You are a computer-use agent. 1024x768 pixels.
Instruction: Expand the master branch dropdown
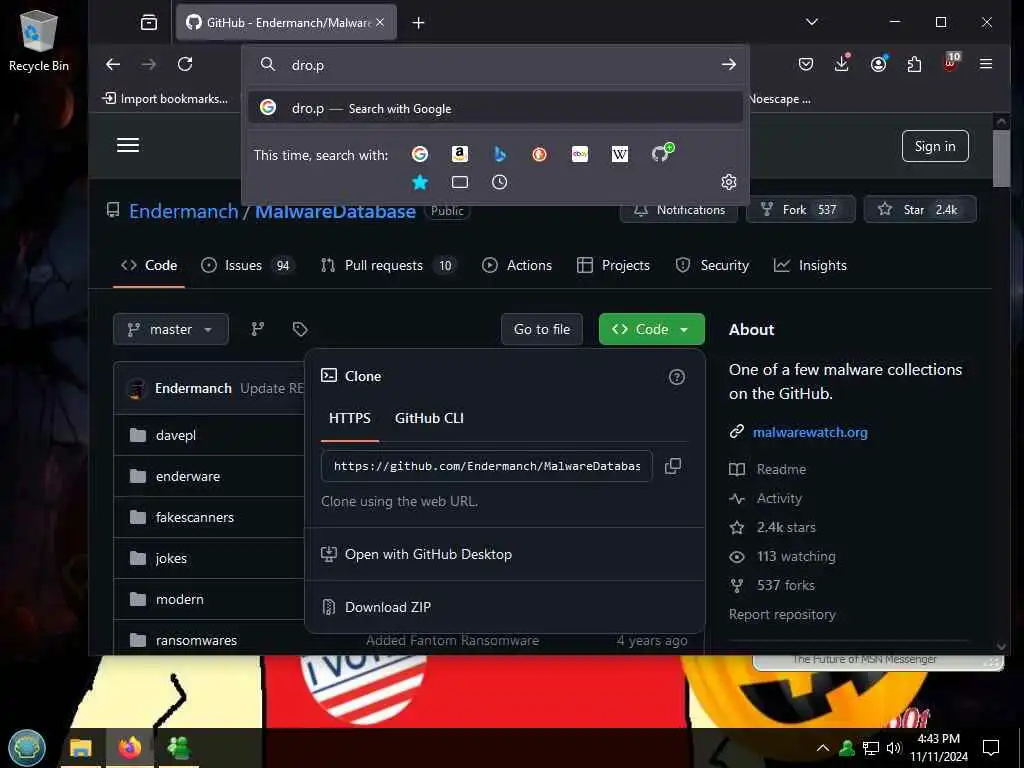(x=170, y=329)
